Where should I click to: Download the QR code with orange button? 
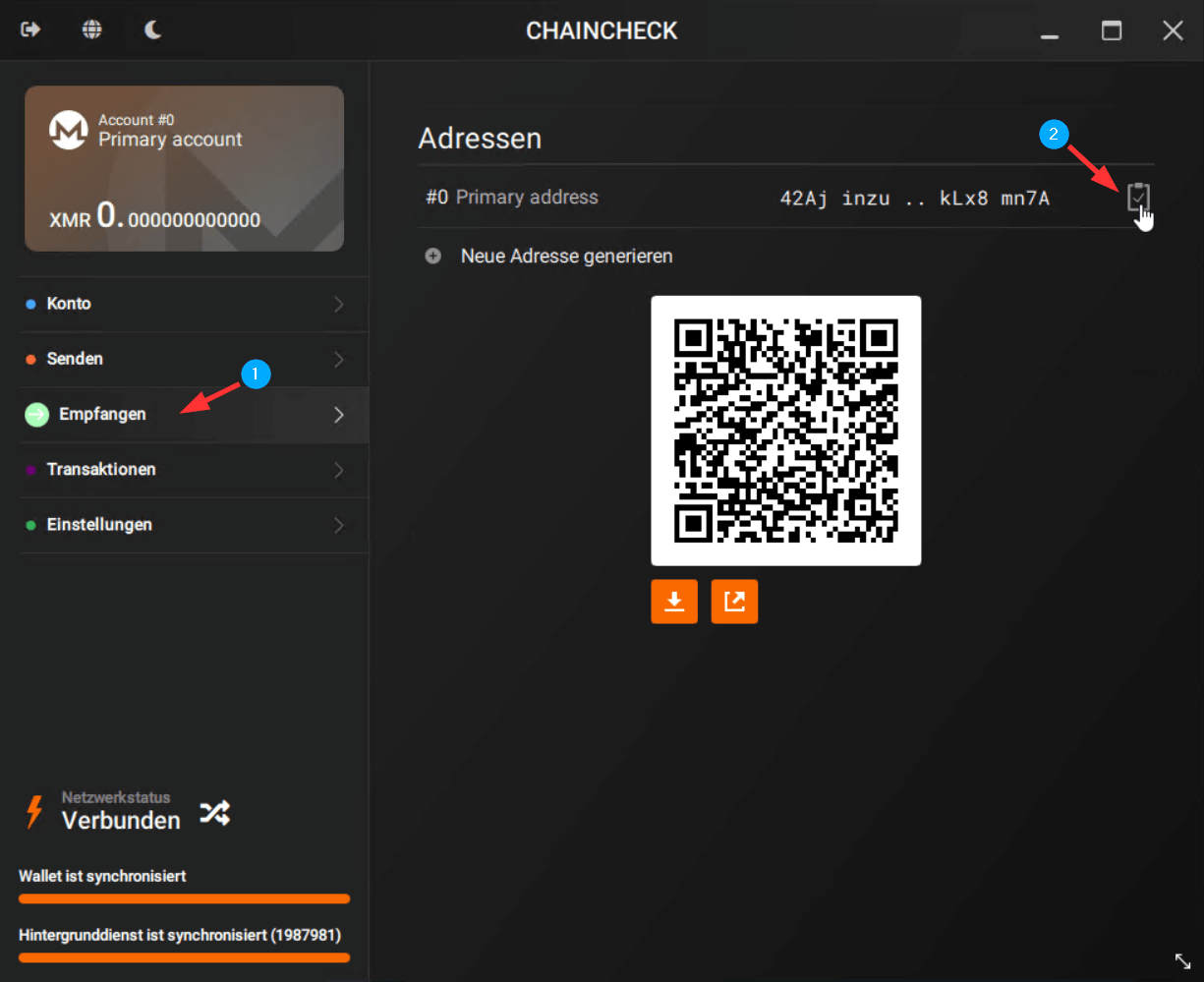tap(674, 601)
